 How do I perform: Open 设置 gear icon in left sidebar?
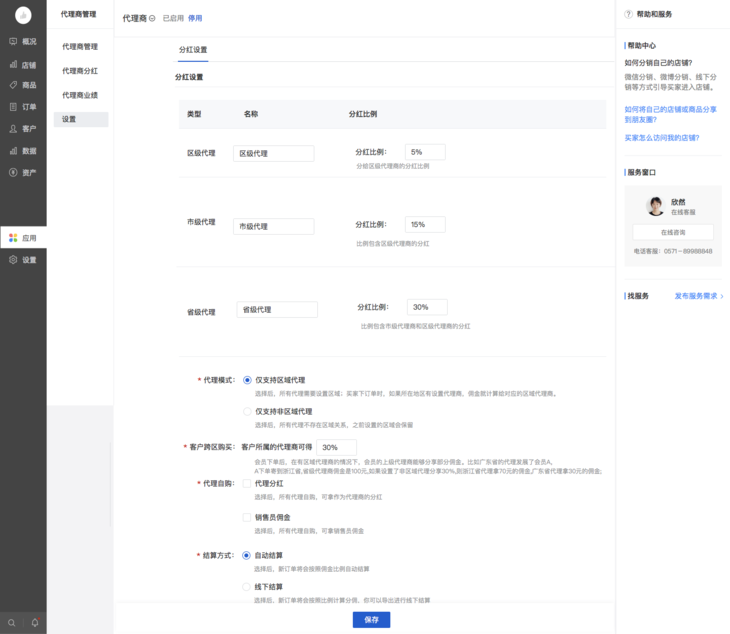coord(13,259)
